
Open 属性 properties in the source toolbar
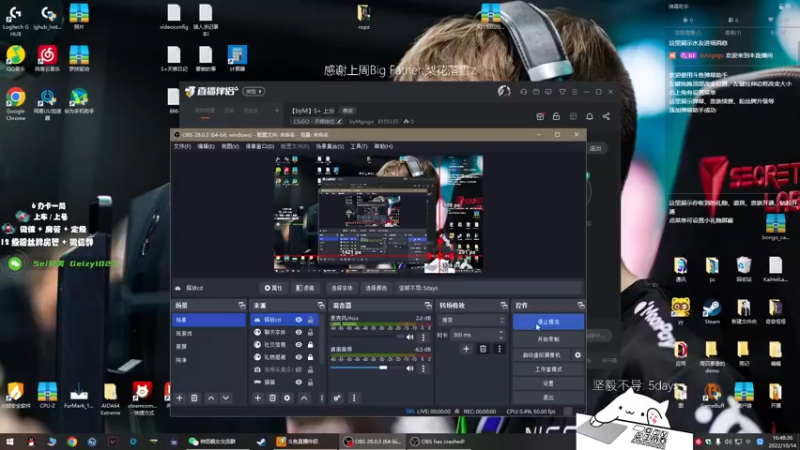[x=273, y=288]
